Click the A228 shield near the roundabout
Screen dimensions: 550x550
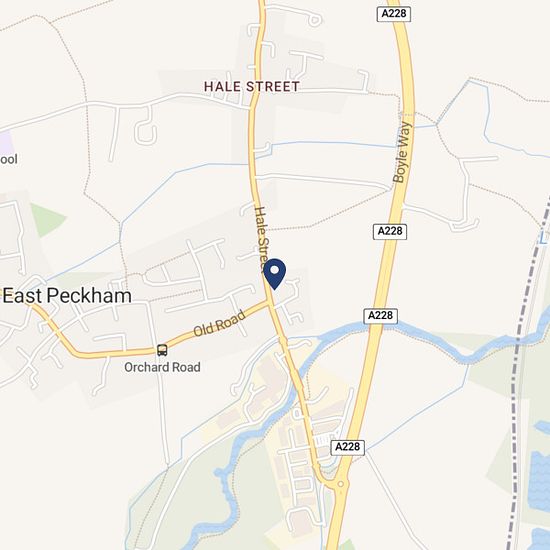coord(348,447)
